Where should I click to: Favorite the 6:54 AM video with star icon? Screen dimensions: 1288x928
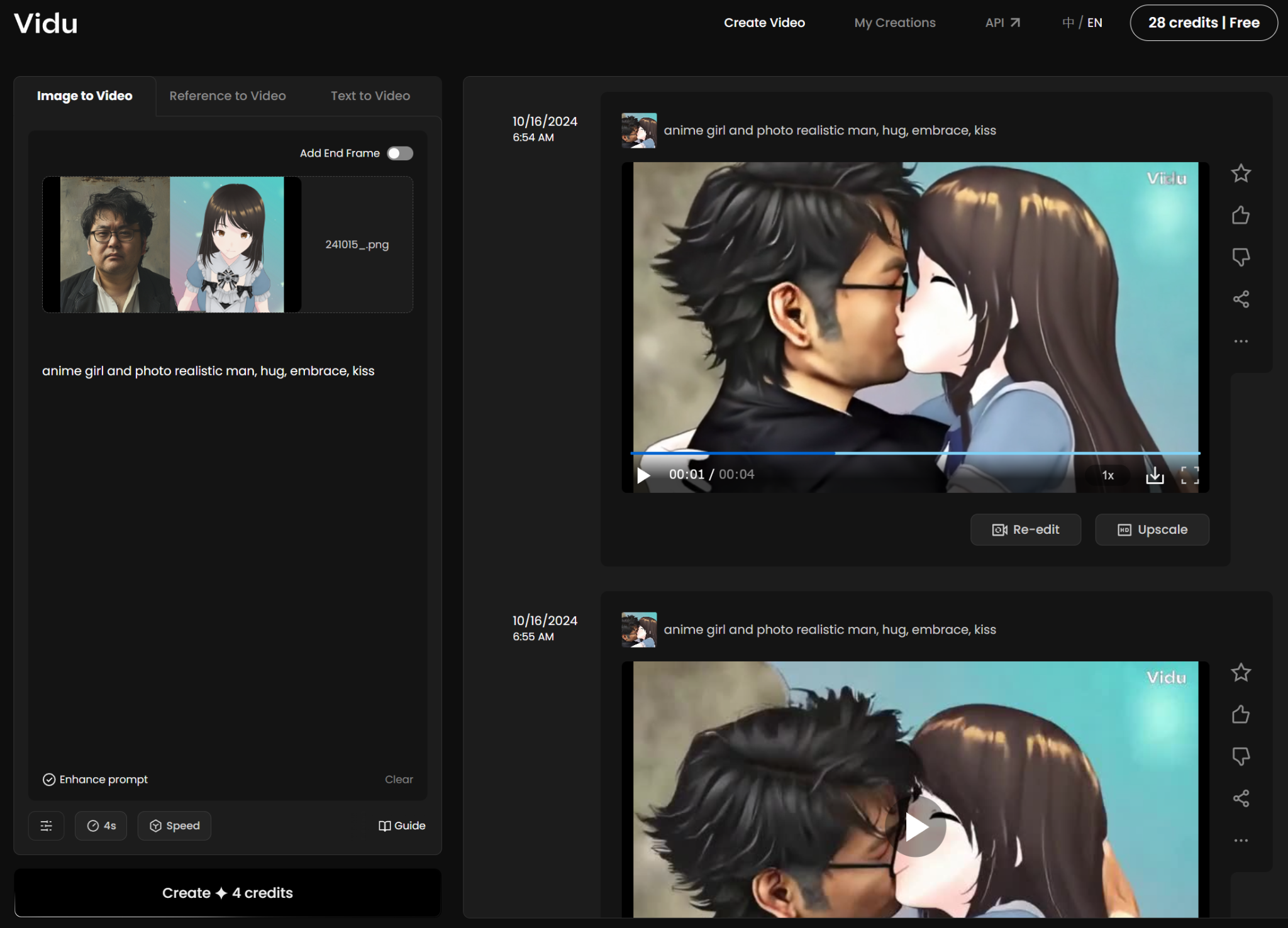tap(1240, 173)
